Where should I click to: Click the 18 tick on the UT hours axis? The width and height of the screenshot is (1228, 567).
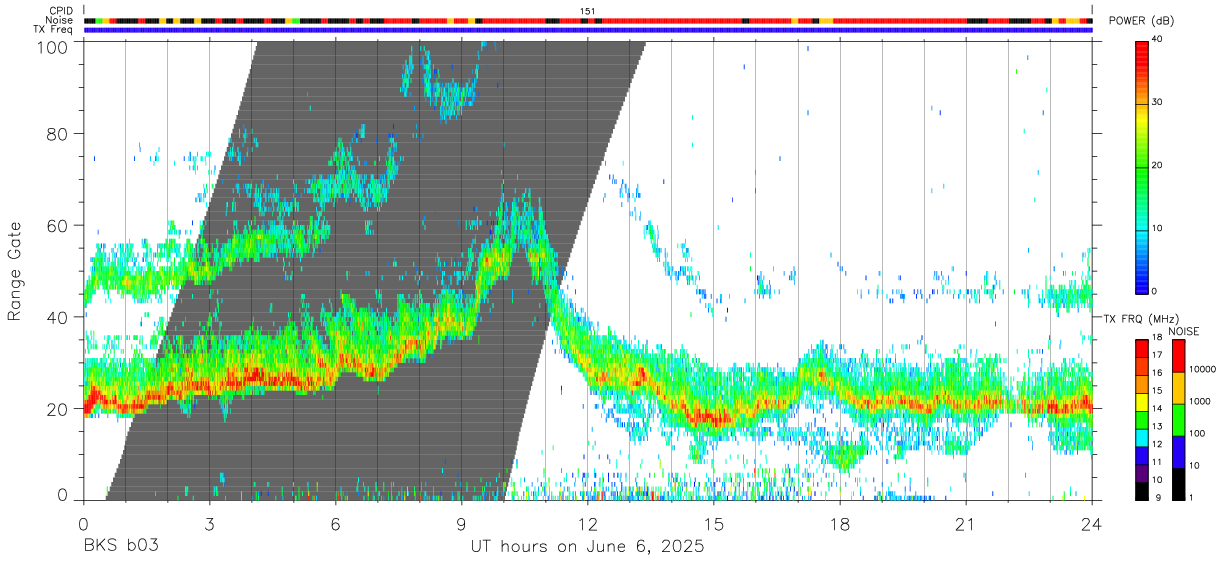pyautogui.click(x=840, y=523)
